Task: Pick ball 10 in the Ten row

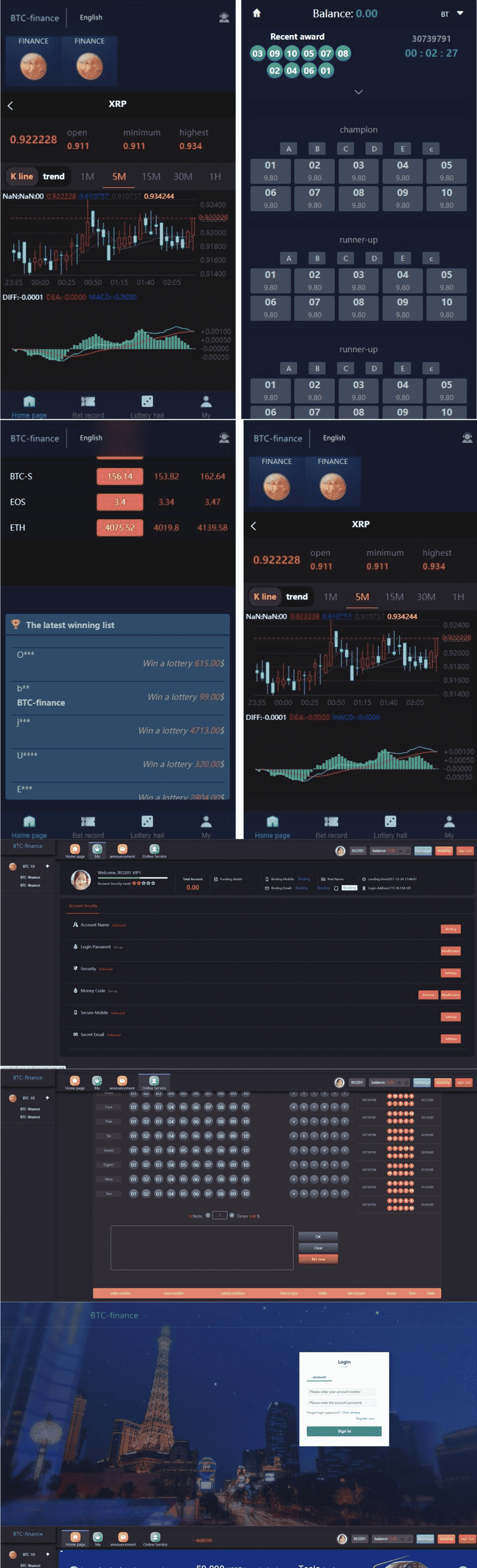Action: [x=246, y=1194]
